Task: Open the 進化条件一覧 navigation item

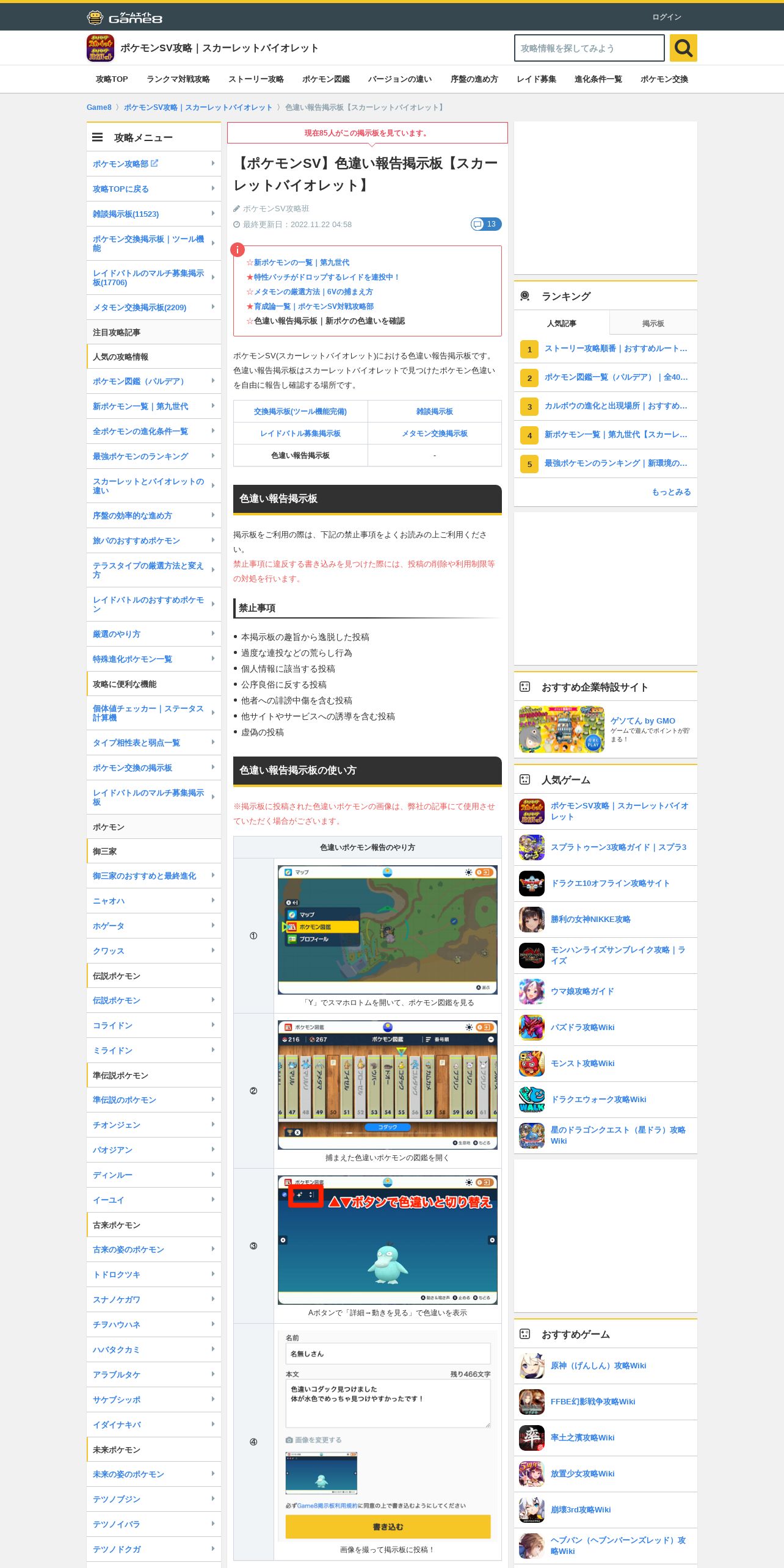Action: click(598, 79)
